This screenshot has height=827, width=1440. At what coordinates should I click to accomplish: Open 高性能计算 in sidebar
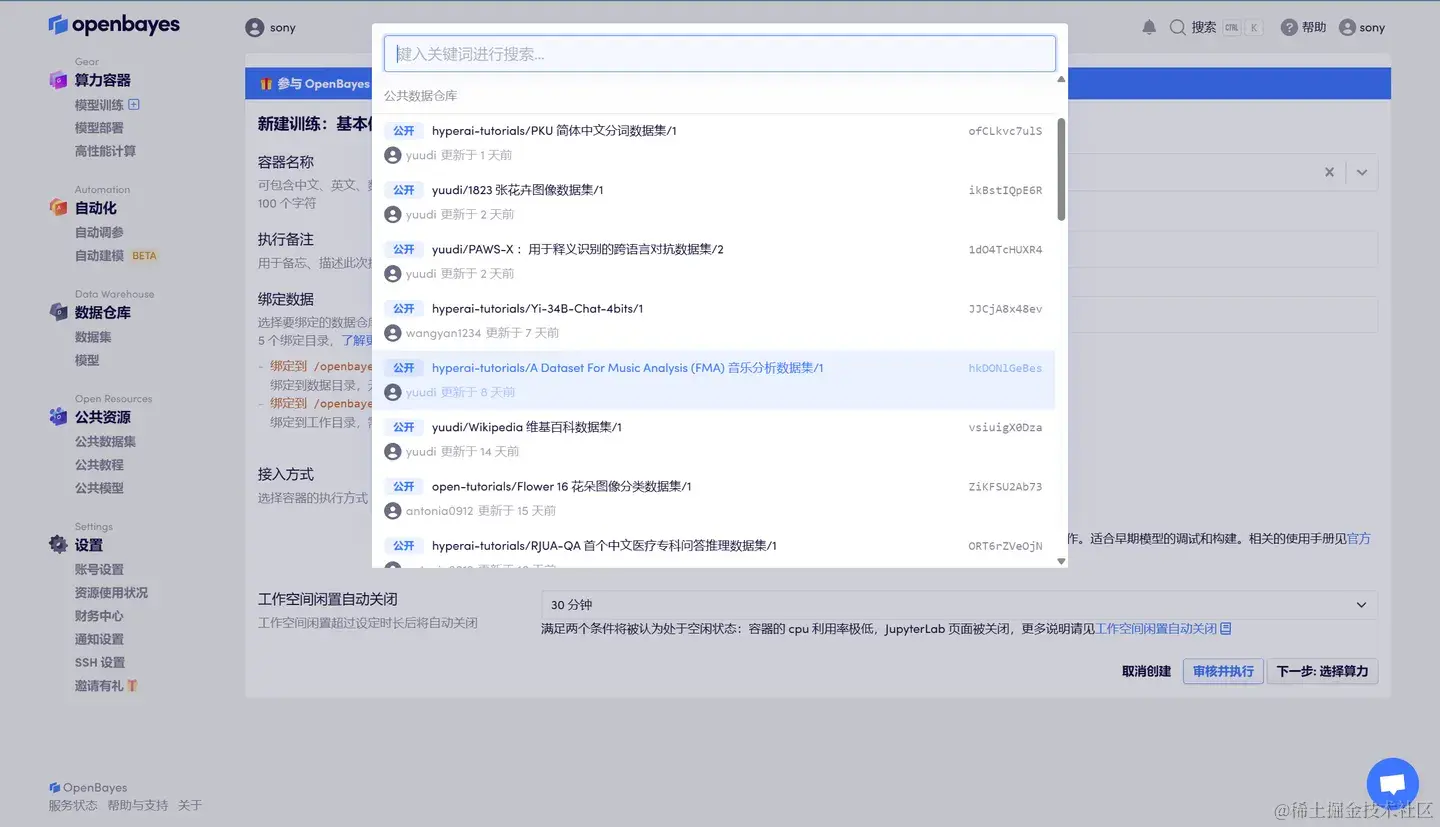105,151
